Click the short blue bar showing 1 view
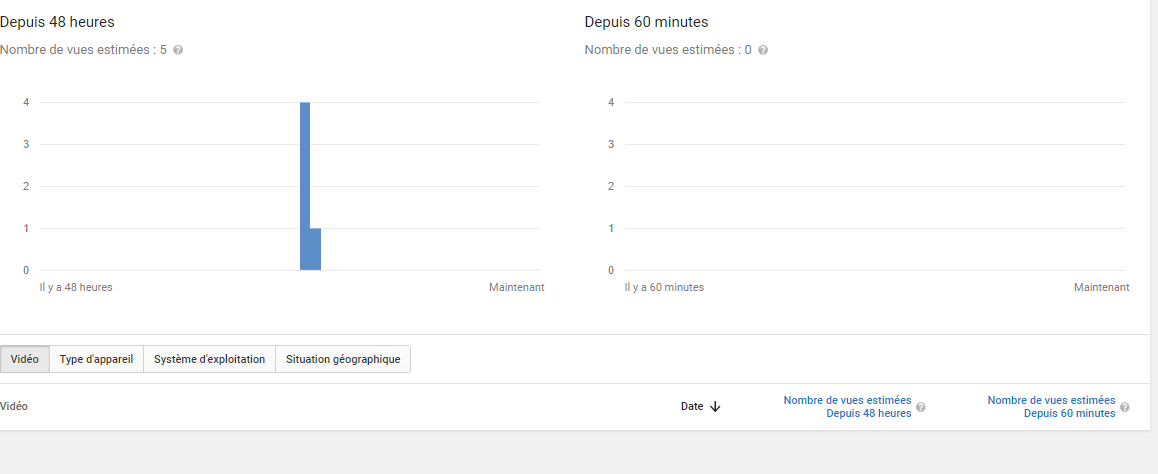This screenshot has height=474, width=1158. pos(316,249)
